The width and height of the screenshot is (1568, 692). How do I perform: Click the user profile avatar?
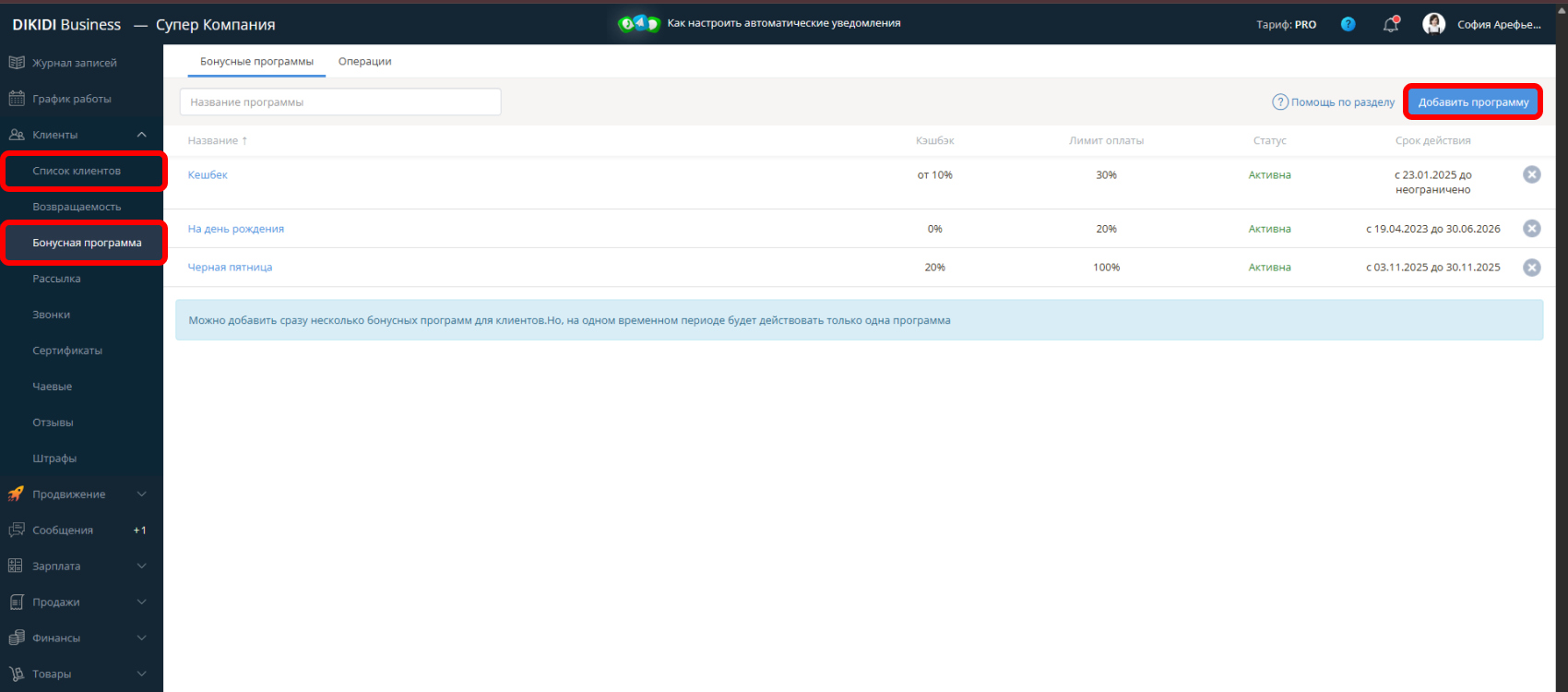(1433, 25)
